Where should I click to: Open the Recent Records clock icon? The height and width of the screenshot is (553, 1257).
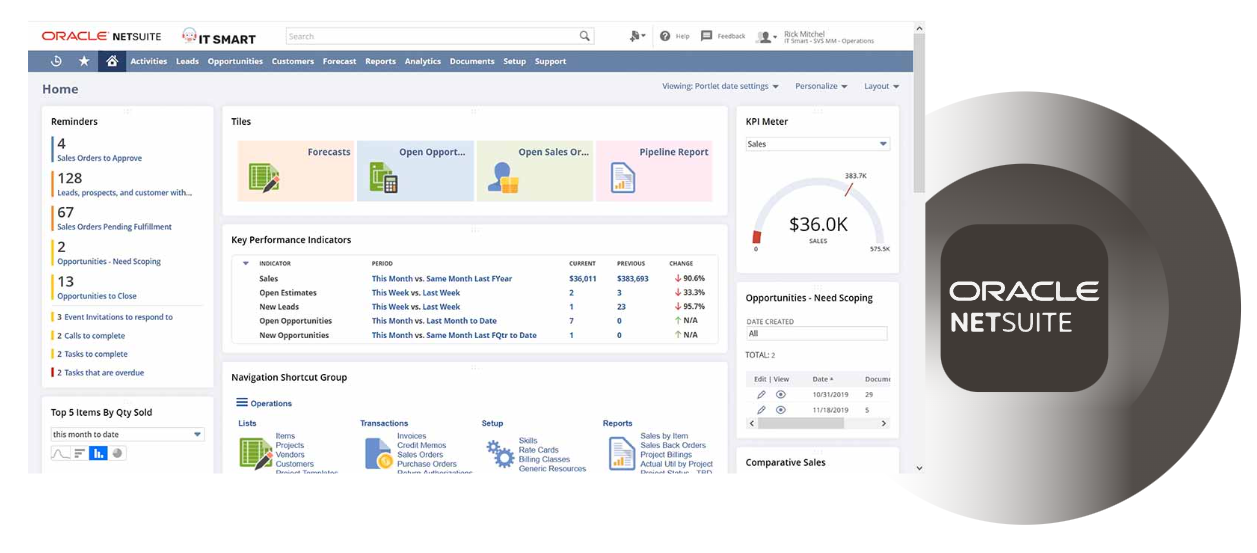56,61
